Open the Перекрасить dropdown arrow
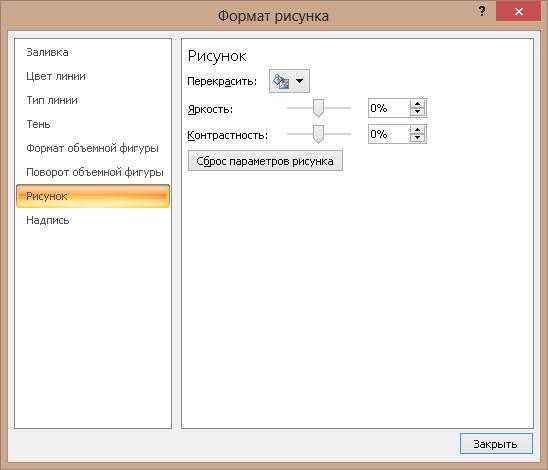The image size is (548, 470). point(300,81)
